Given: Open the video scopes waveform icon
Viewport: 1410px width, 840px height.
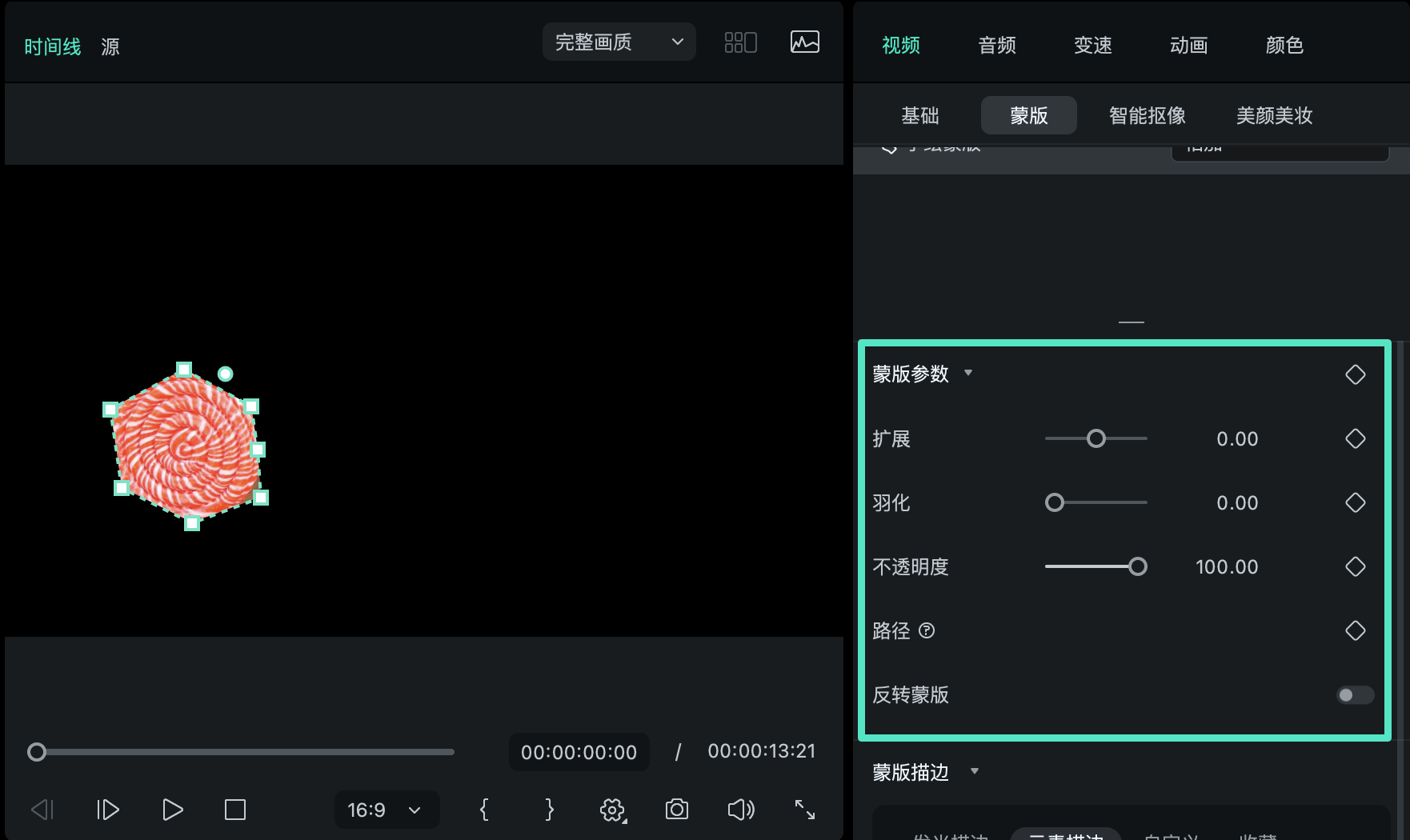Looking at the screenshot, I should [804, 42].
